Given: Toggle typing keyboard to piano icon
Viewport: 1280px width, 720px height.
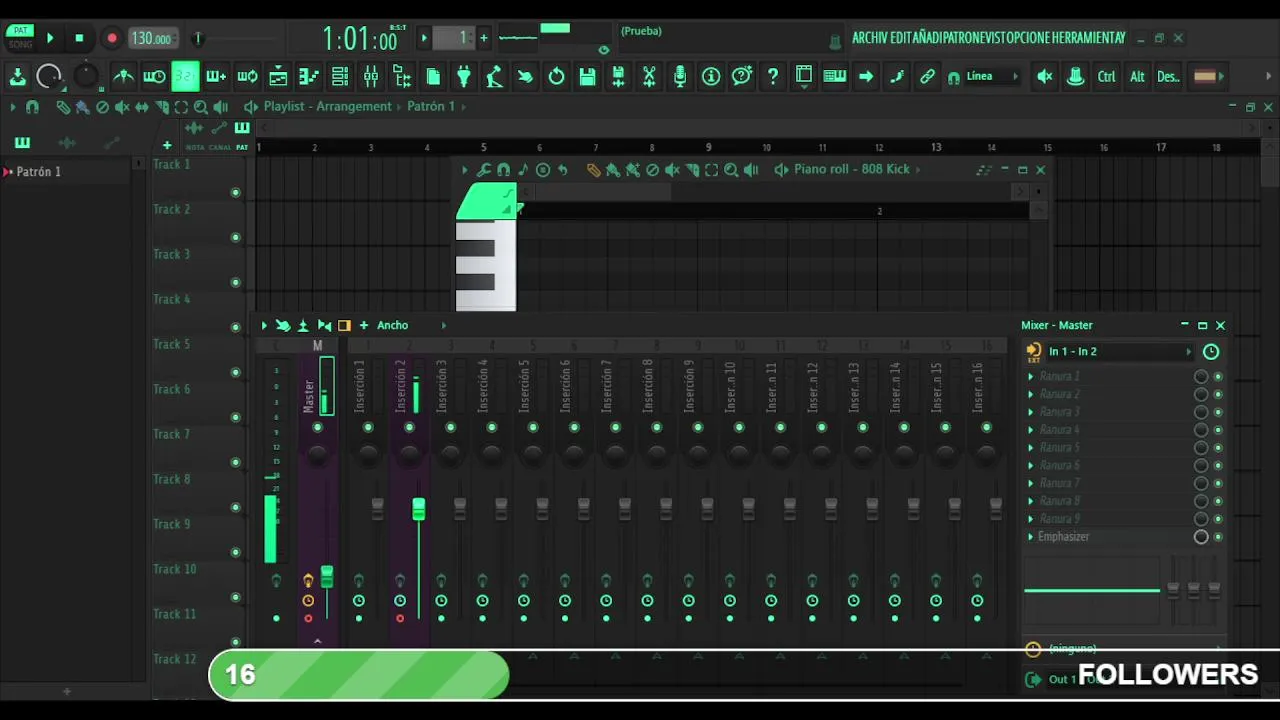Looking at the screenshot, I should click(835, 76).
